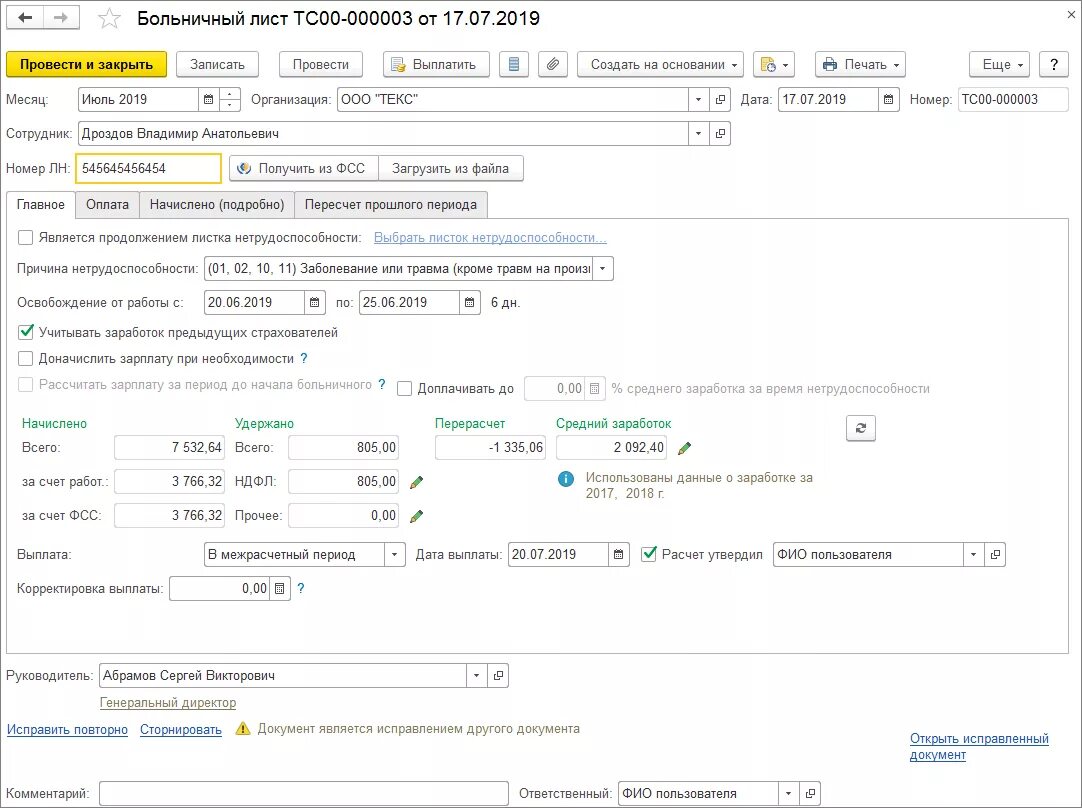Show help for Корректировка выплаты

coord(300,588)
